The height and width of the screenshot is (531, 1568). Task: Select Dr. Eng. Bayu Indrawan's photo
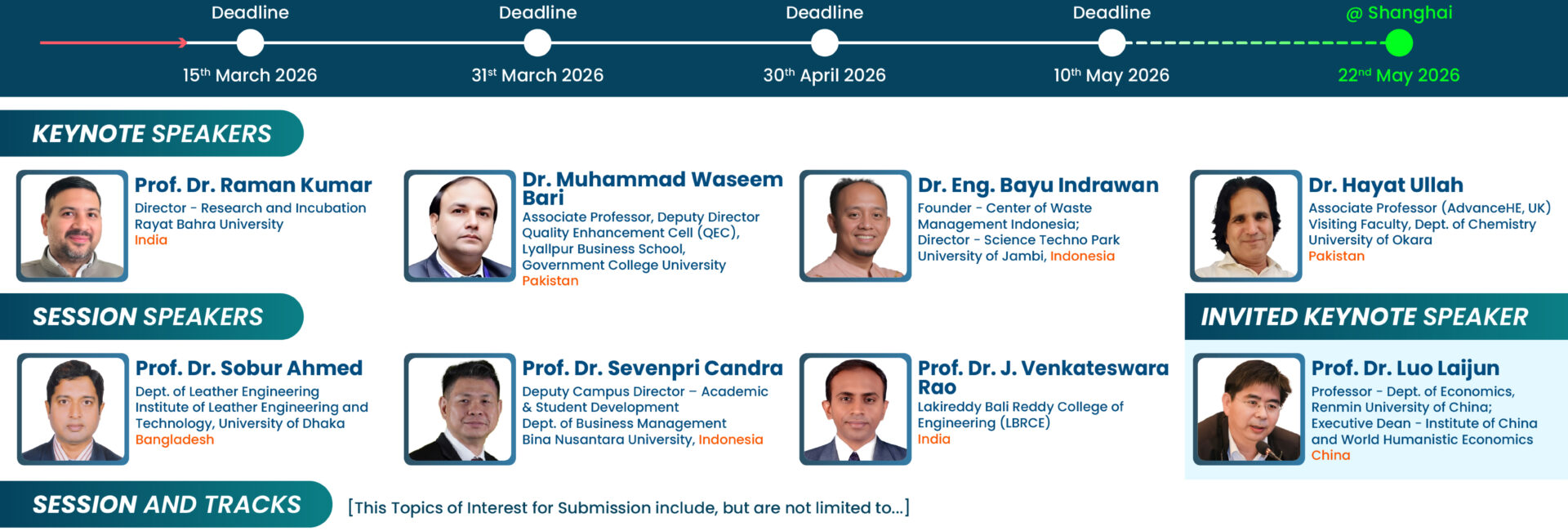point(855,225)
